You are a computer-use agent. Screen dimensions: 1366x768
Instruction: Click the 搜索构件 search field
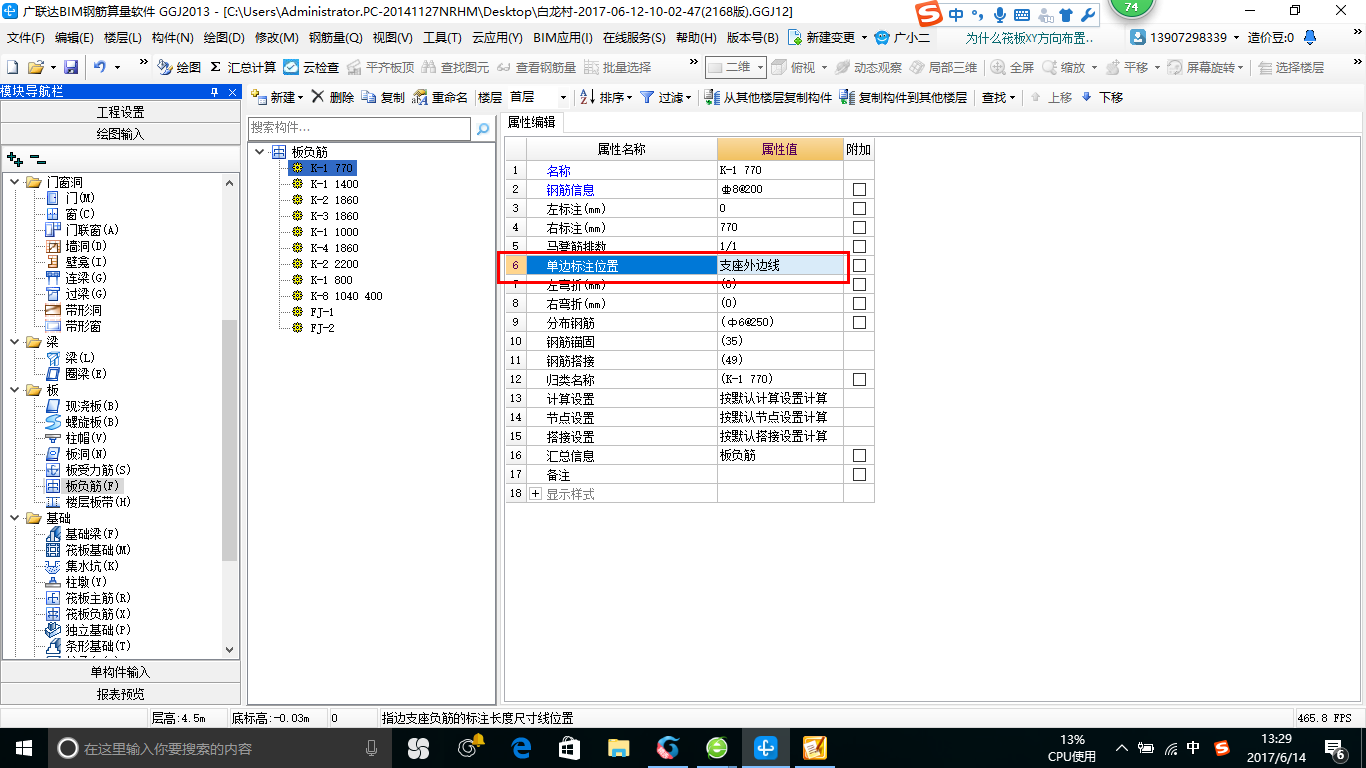point(359,128)
